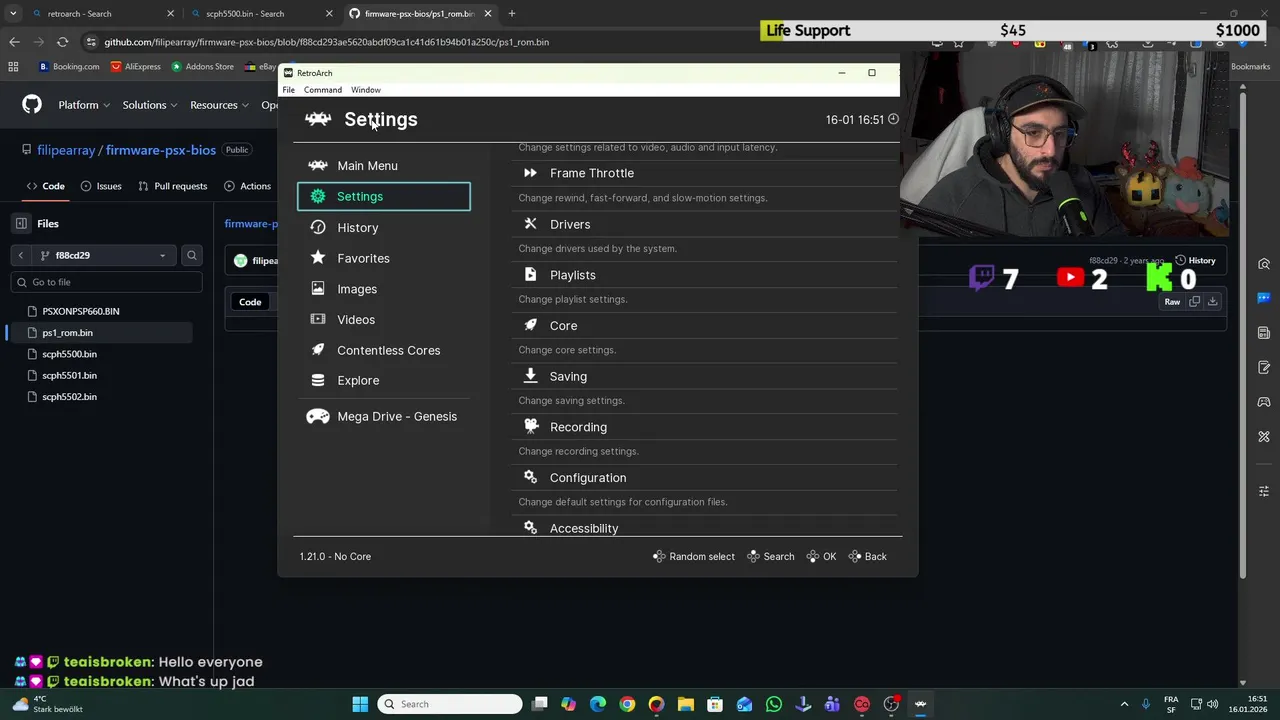
Task: Click the browser address bar URL
Action: click(327, 42)
